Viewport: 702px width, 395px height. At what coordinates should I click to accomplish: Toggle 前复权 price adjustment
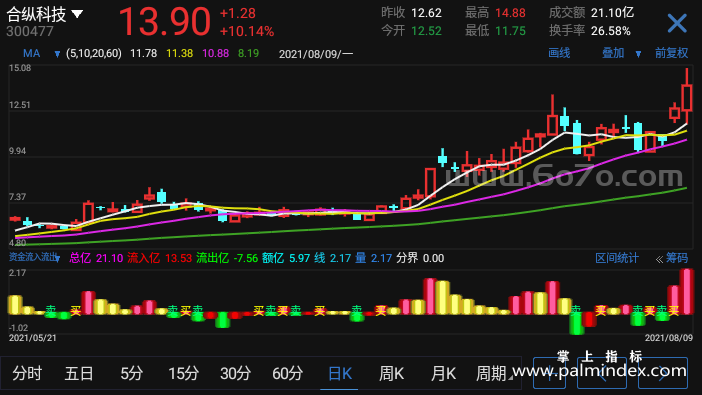(x=671, y=53)
